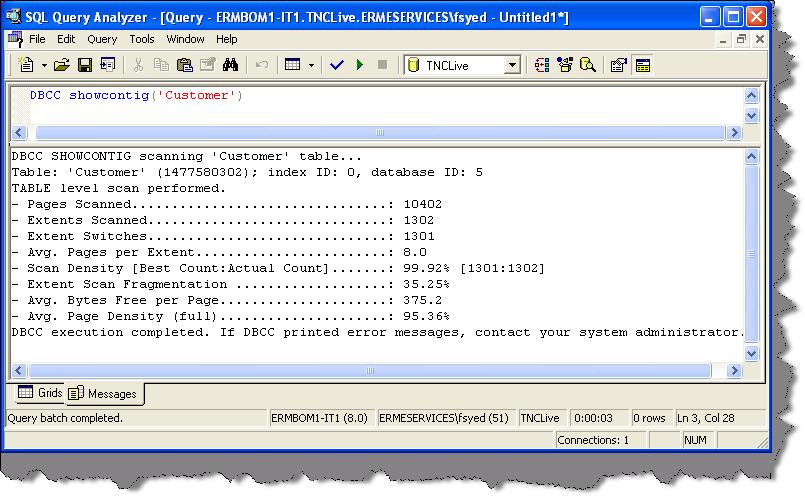This screenshot has width=805, height=496.
Task: Click the Open file folder icon
Action: pos(62,65)
